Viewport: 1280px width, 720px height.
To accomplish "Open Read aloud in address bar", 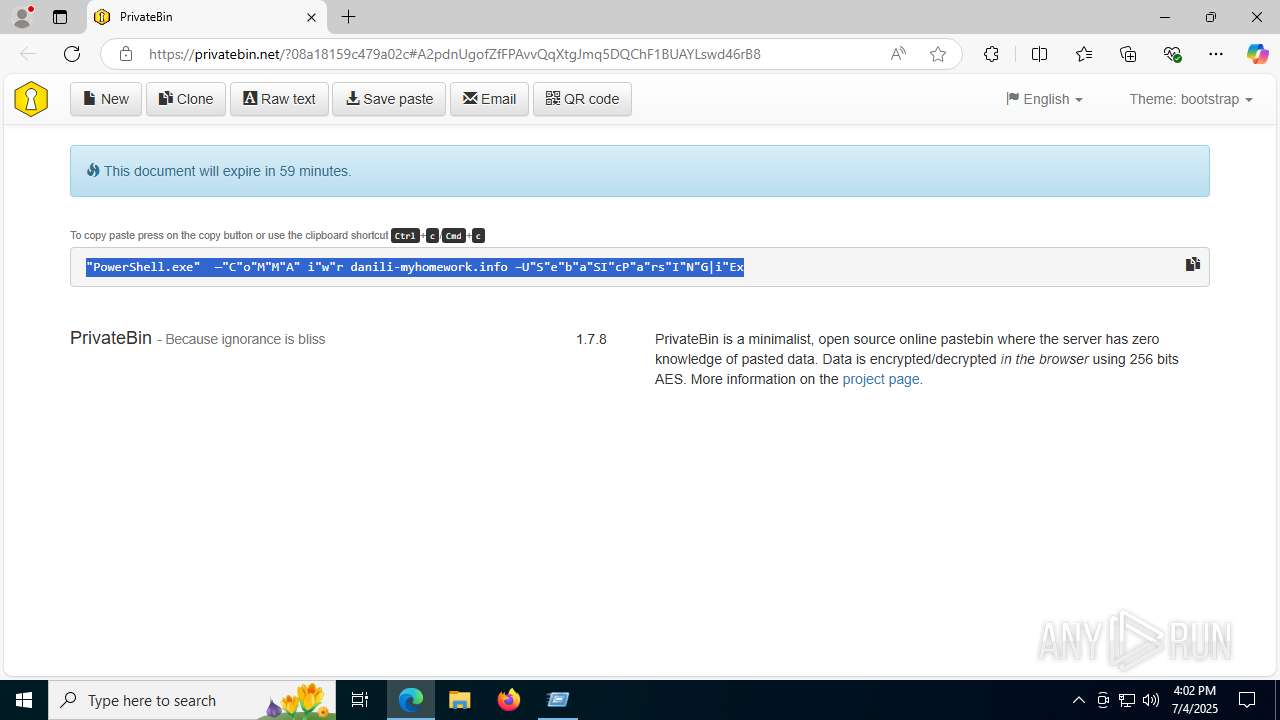I will pos(898,54).
